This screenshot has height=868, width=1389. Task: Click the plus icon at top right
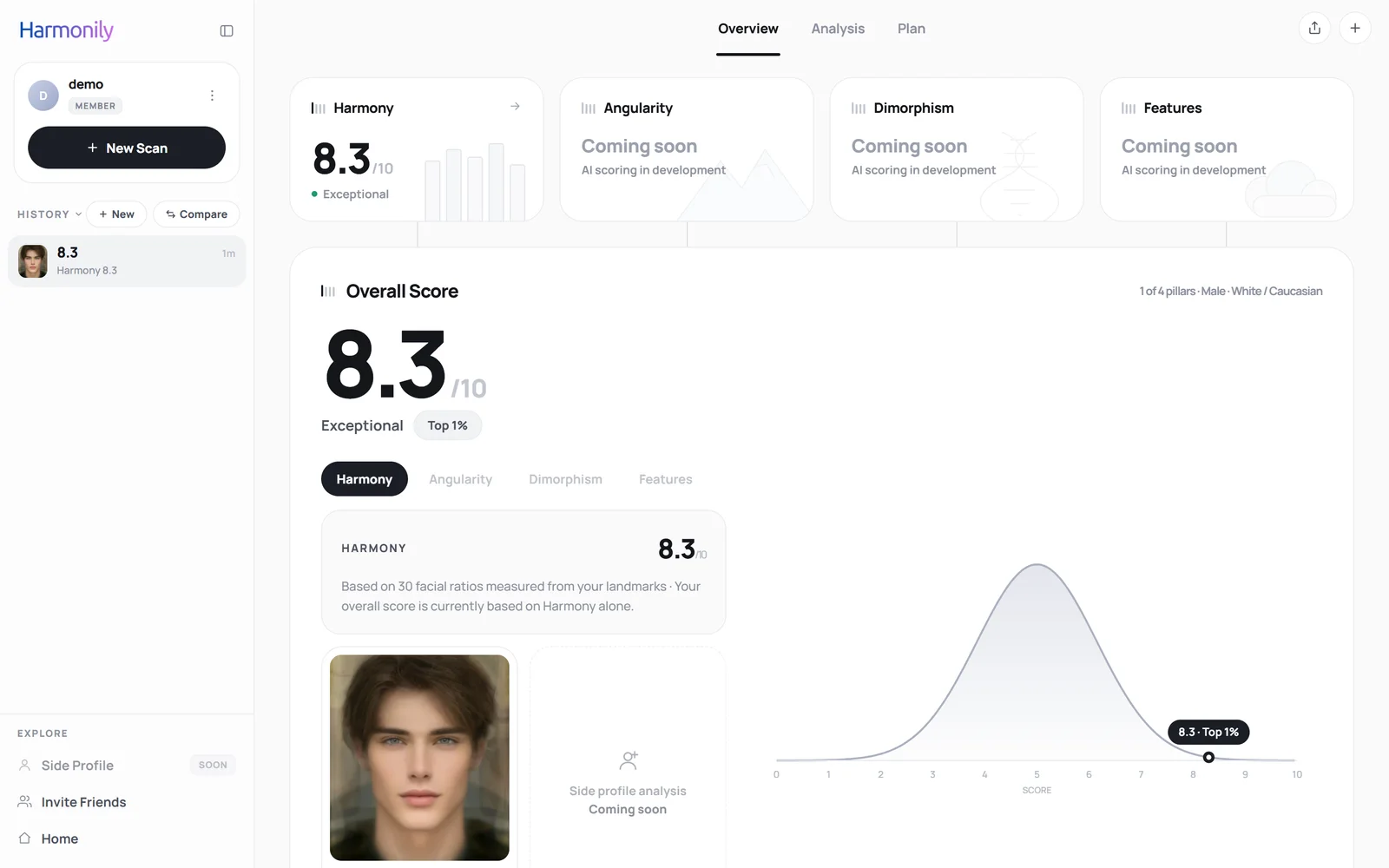click(x=1355, y=29)
